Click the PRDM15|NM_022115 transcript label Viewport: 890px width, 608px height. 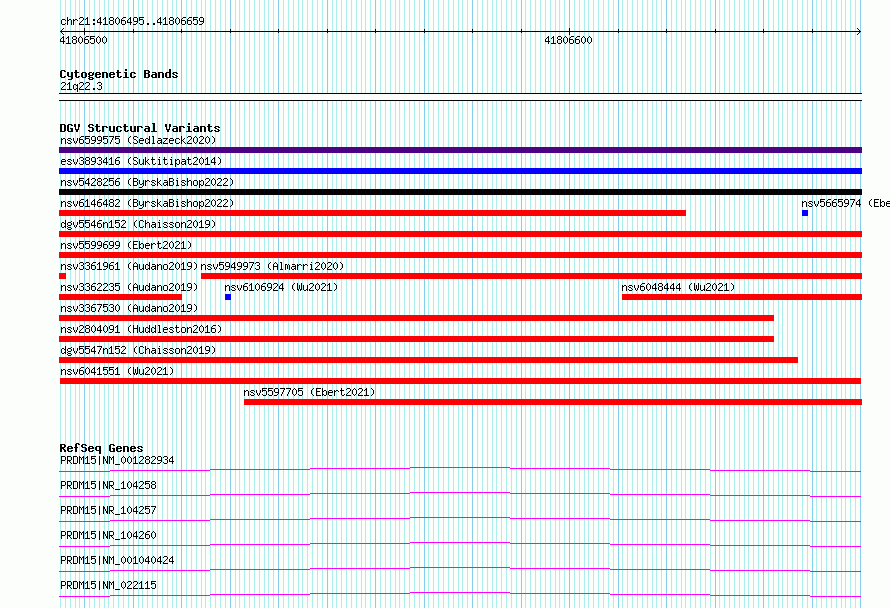pos(108,585)
